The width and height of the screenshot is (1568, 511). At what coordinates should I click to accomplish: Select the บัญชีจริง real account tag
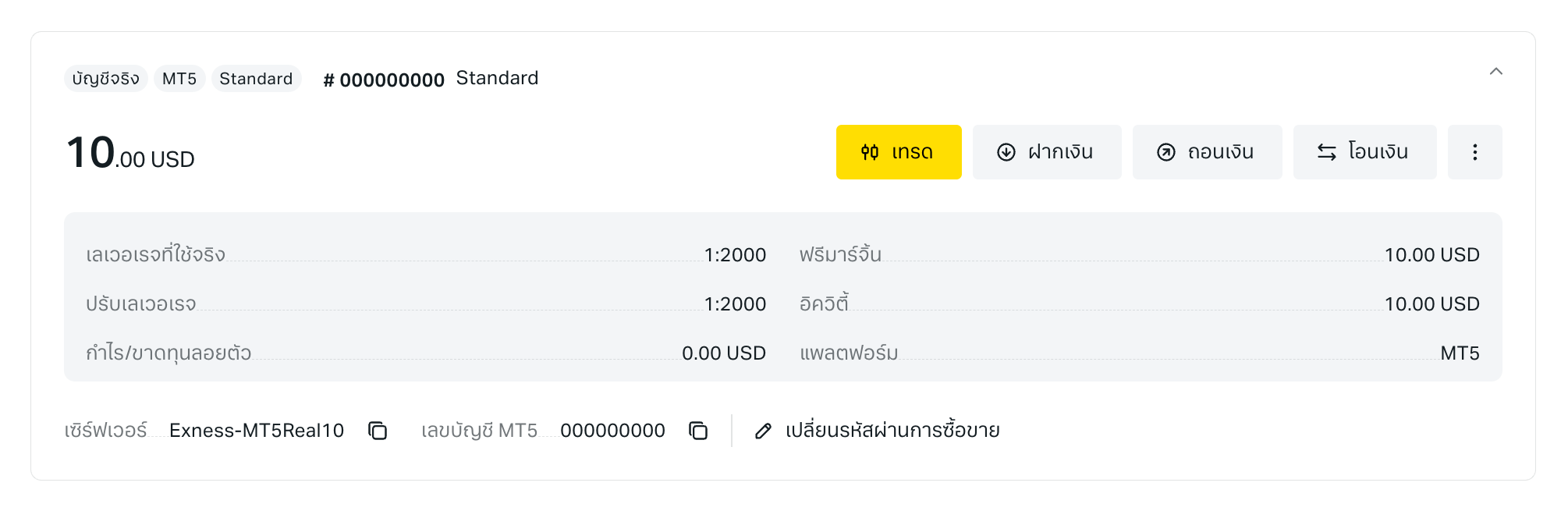(x=106, y=79)
